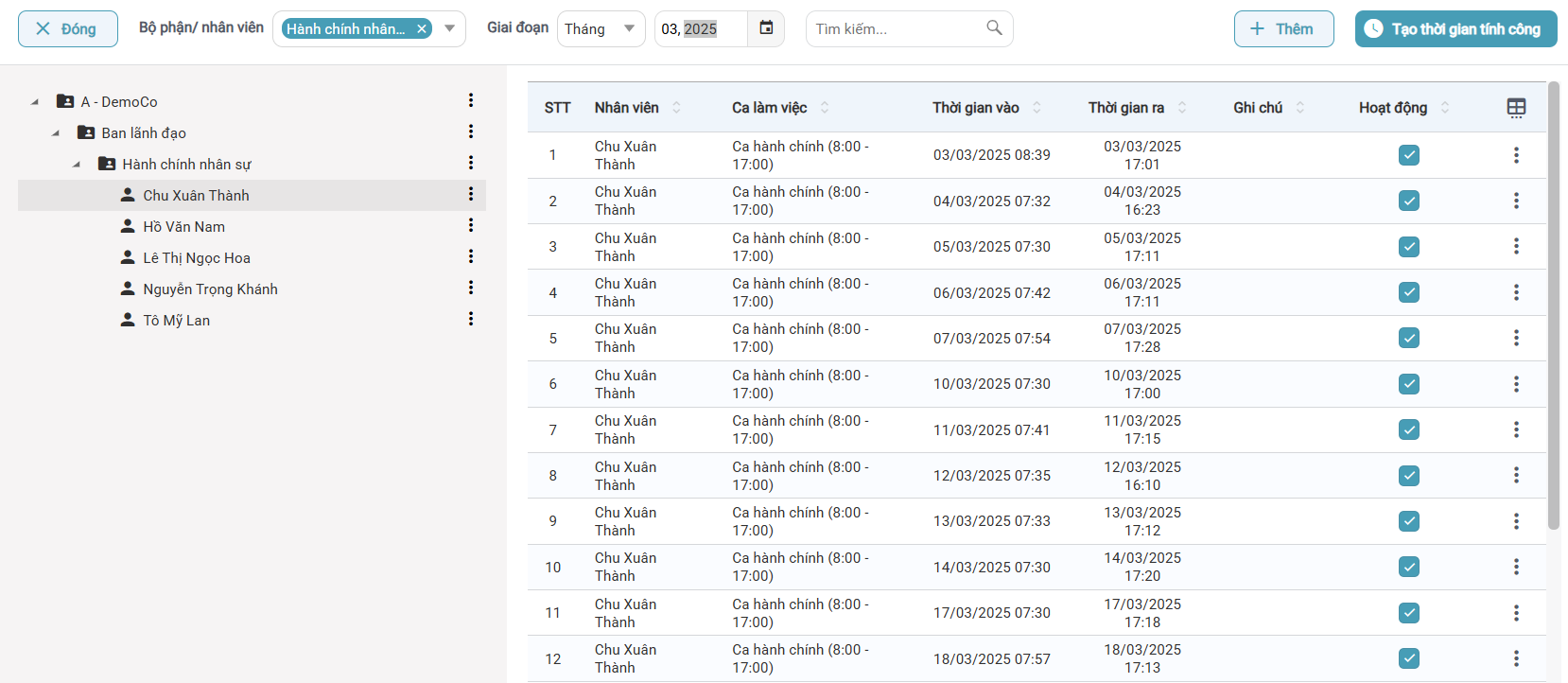Click the Thêm button
Image resolution: width=1568 pixels, height=683 pixels.
[1283, 29]
